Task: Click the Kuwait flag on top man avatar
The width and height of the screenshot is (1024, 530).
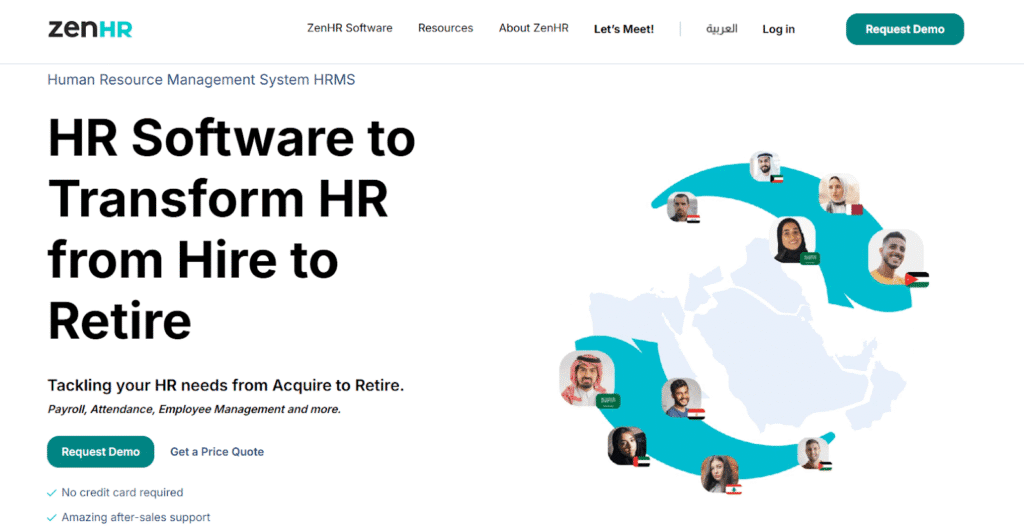Action: [x=777, y=179]
